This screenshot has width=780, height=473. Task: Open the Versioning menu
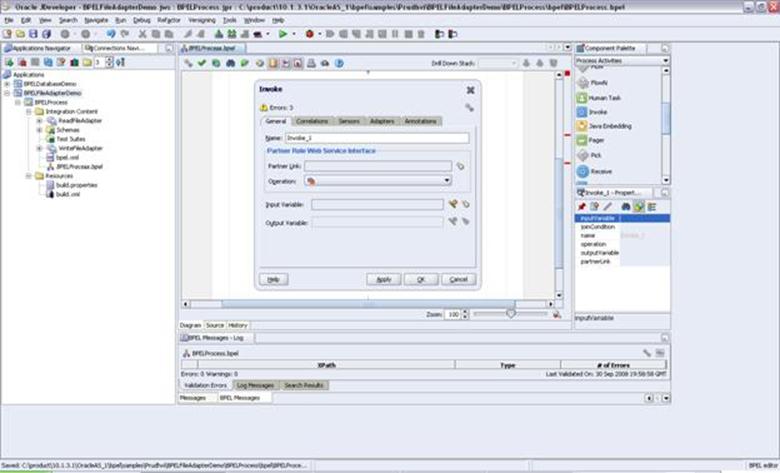click(201, 20)
